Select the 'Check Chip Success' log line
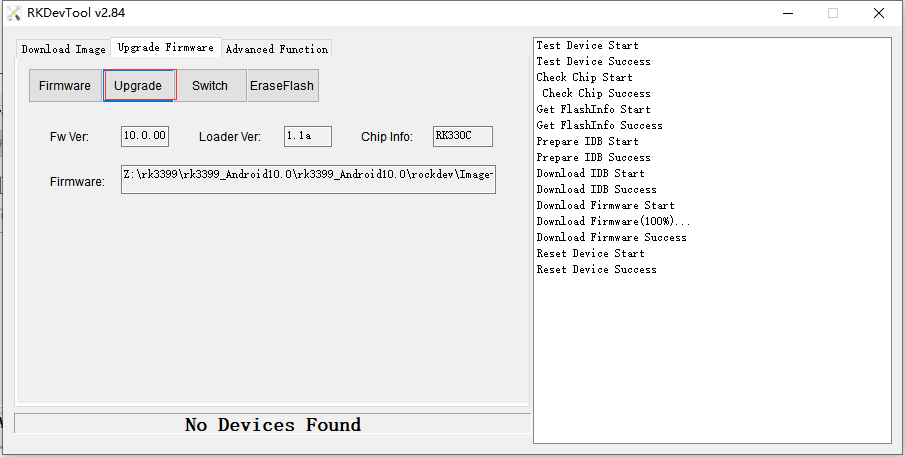Viewport: 905px width, 457px height. coord(596,93)
